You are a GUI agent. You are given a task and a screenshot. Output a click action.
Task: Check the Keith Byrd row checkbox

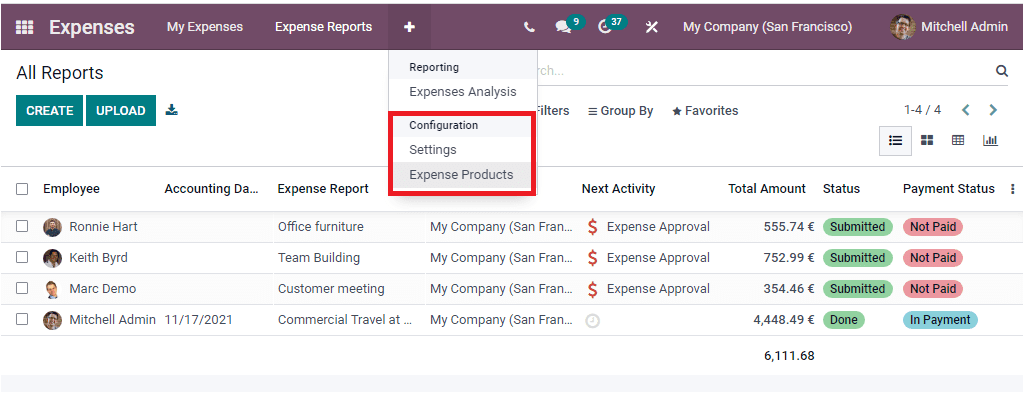click(22, 257)
